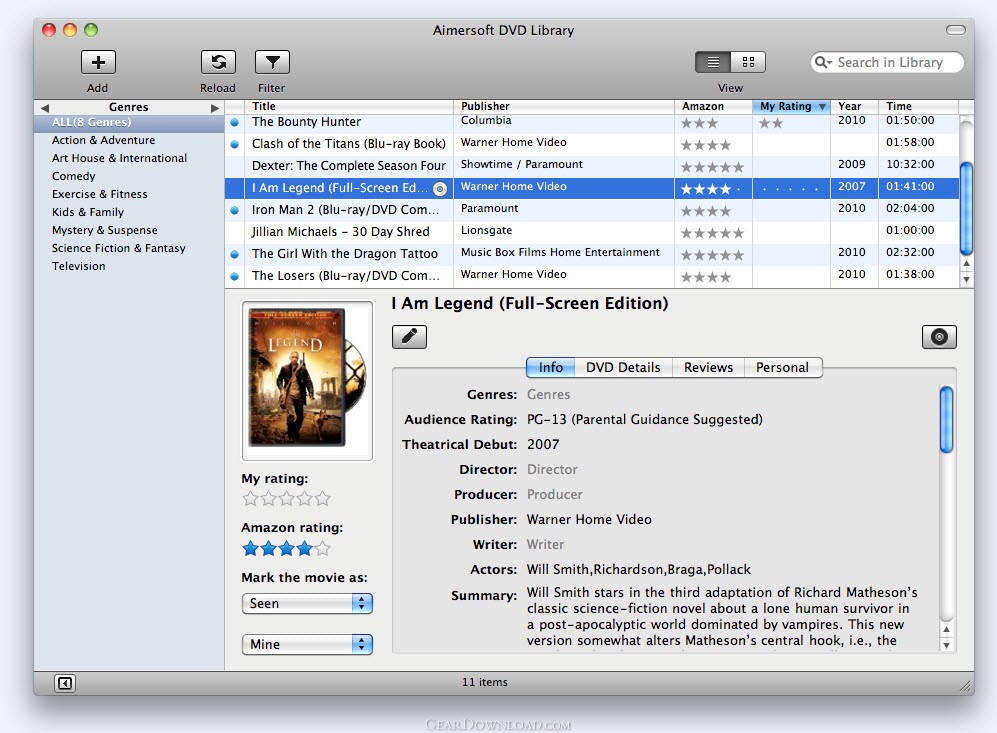Viewport: 997px width, 733px height.
Task: Click the Genres left arrow
Action: click(x=45, y=107)
